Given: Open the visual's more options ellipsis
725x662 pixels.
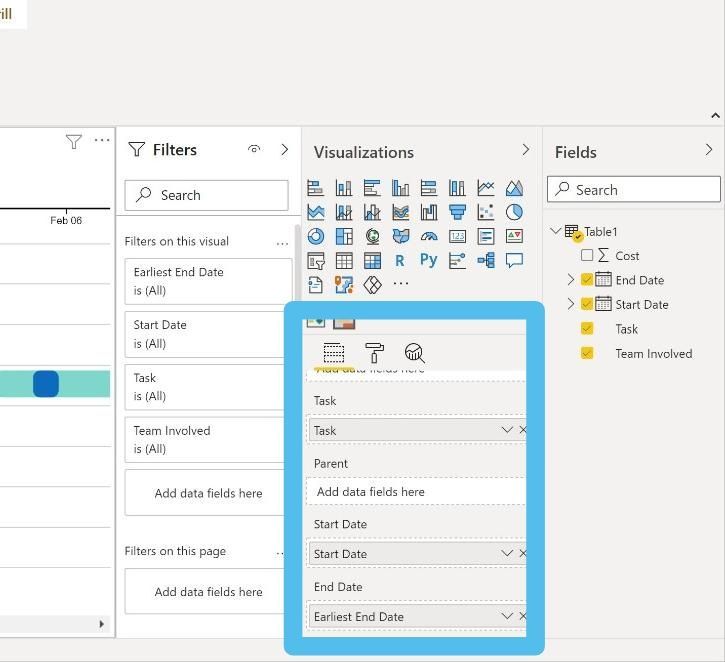Looking at the screenshot, I should 102,140.
